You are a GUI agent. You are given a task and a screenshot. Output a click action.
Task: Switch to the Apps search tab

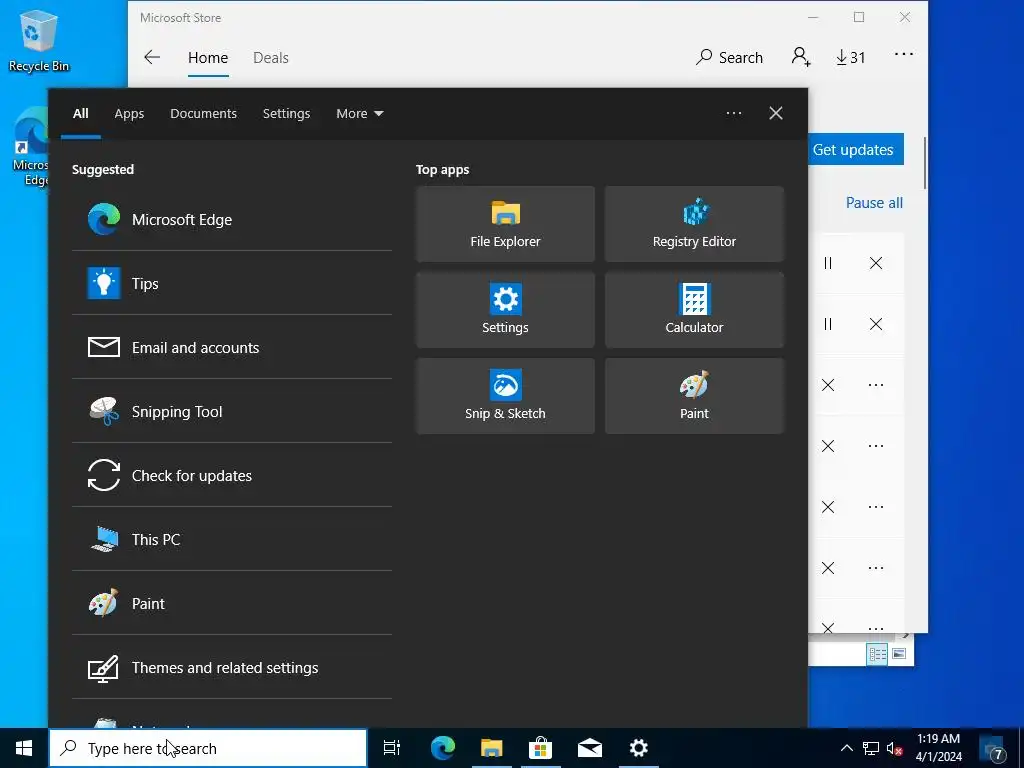pyautogui.click(x=129, y=114)
